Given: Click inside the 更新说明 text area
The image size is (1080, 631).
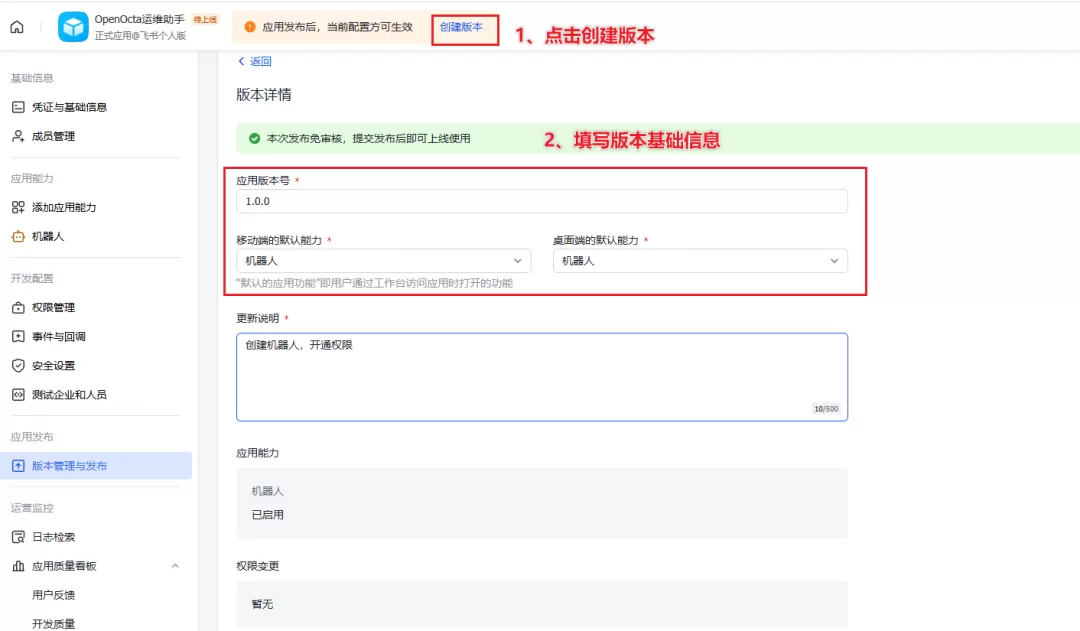Looking at the screenshot, I should point(541,377).
